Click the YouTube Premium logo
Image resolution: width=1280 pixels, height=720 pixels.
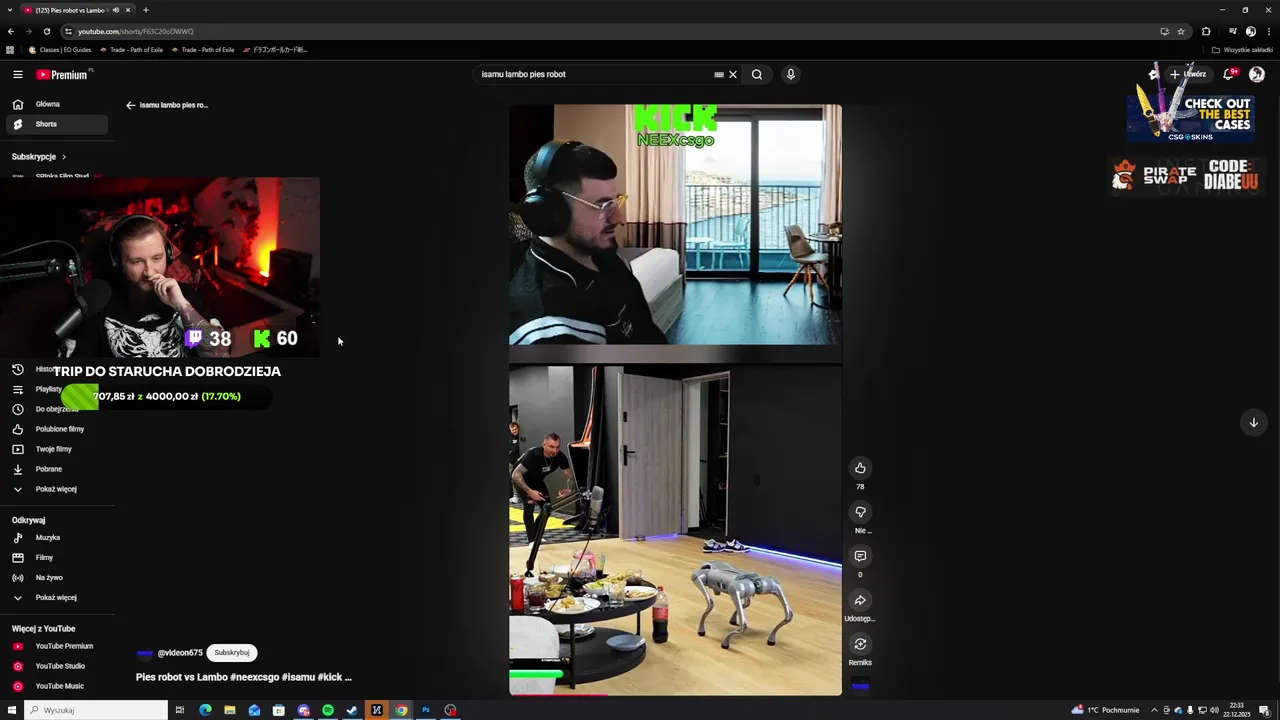(x=62, y=74)
